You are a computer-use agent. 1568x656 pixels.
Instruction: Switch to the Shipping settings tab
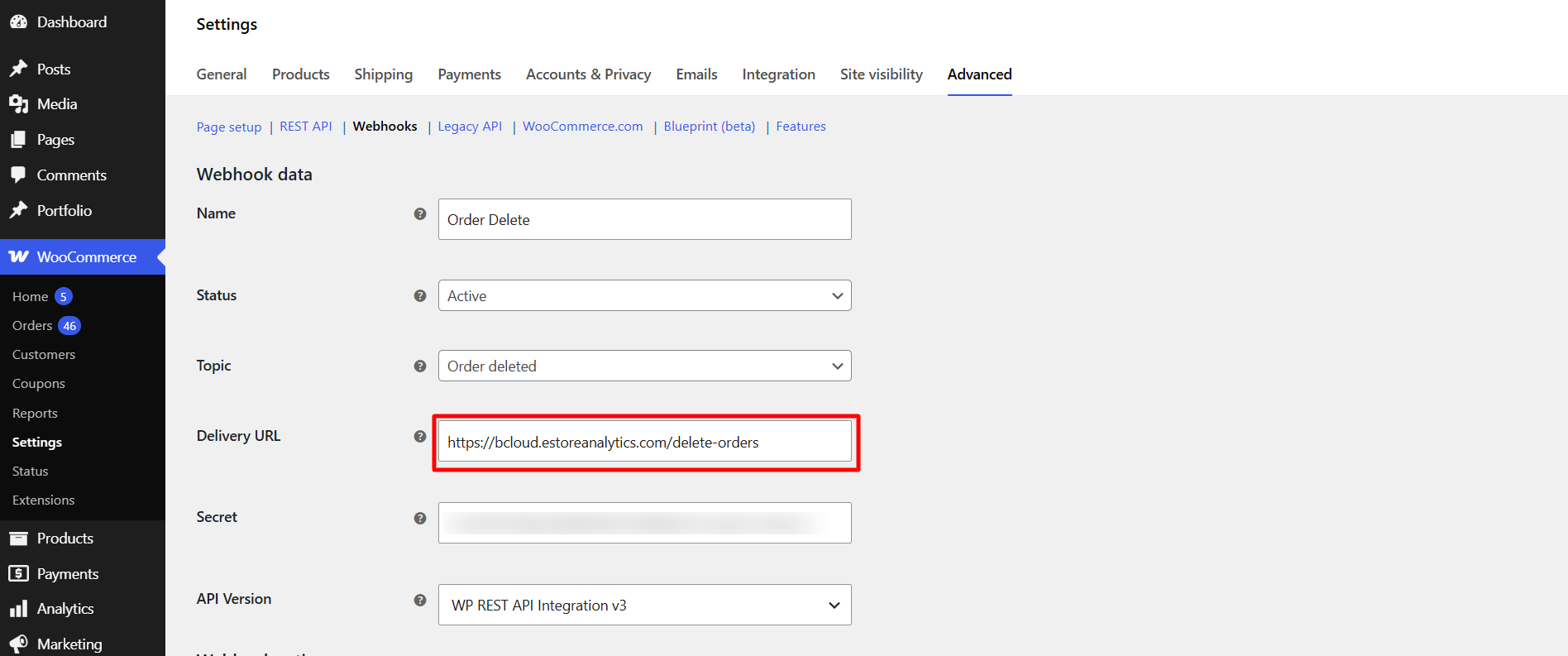pos(384,74)
